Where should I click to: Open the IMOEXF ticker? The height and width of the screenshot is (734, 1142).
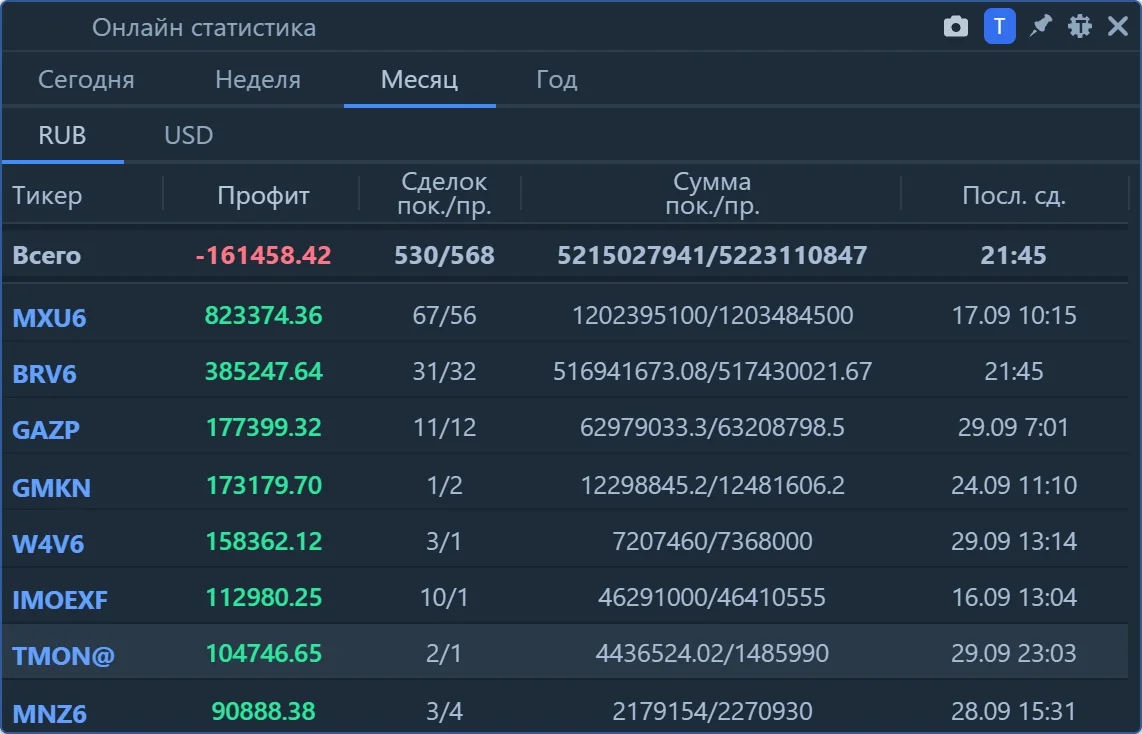[60, 600]
